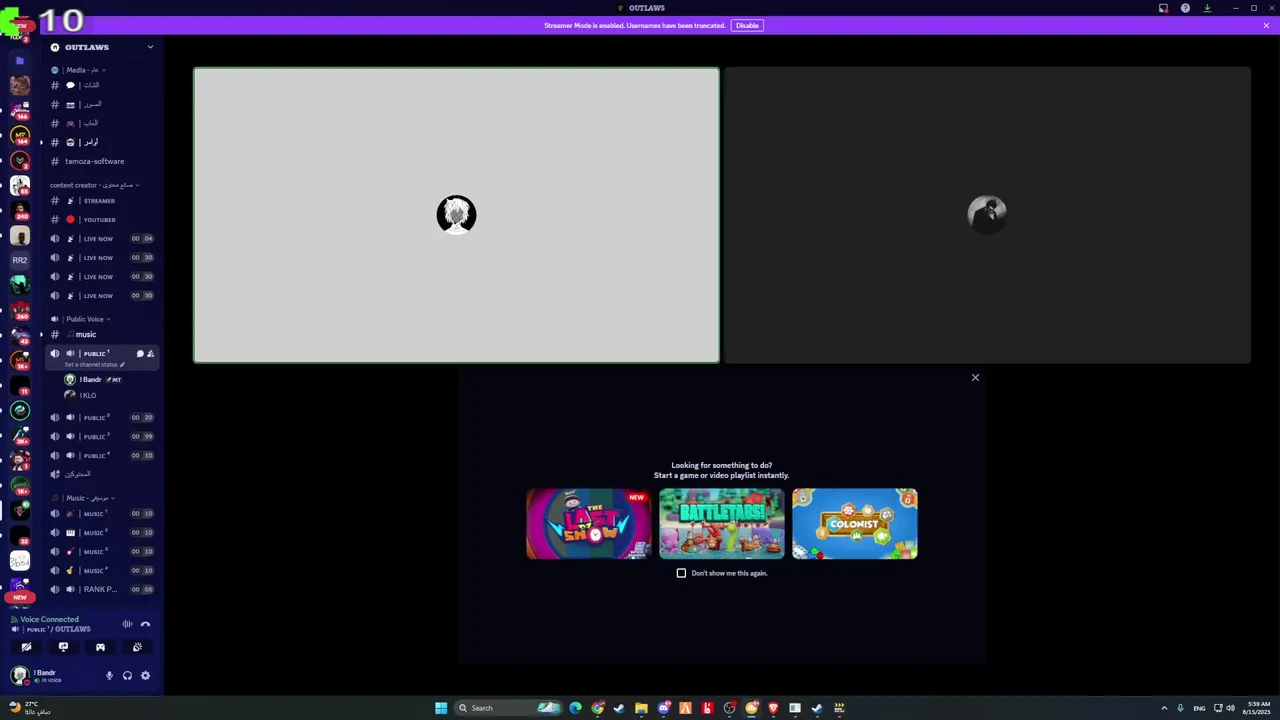Mute microphone in user panel

tap(110, 676)
